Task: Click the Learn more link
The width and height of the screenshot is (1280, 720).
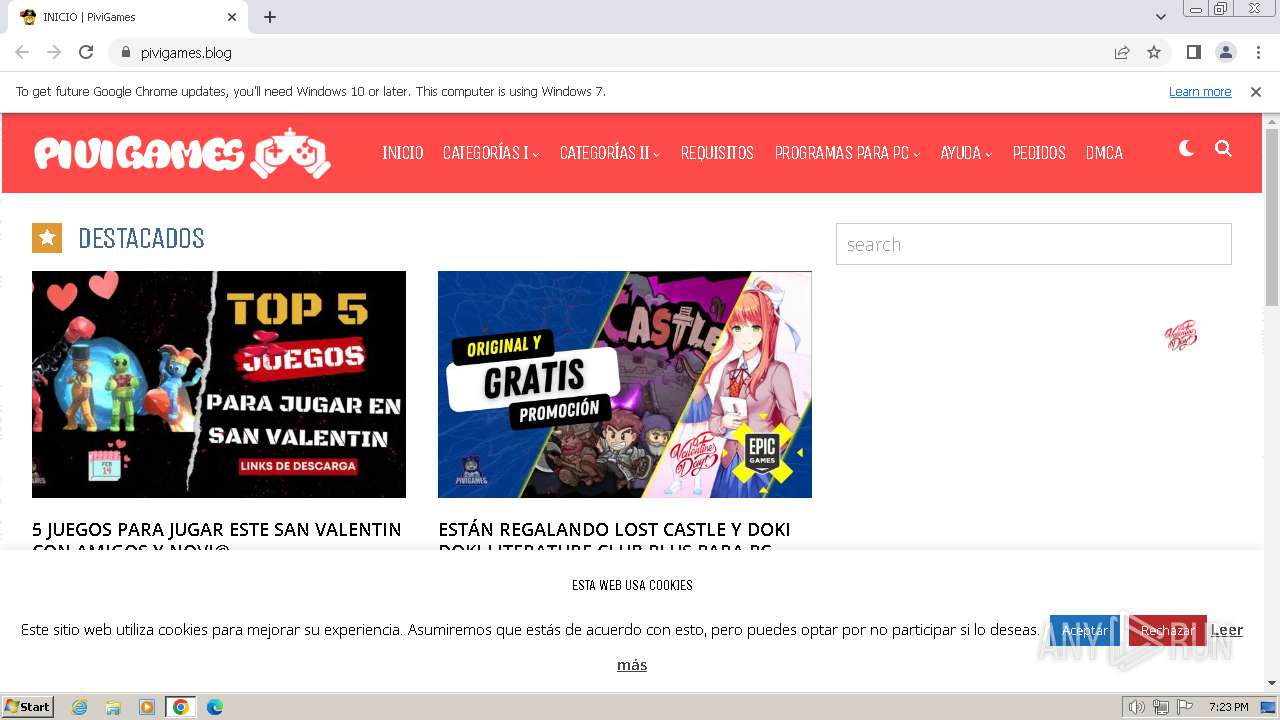Action: 1200,92
